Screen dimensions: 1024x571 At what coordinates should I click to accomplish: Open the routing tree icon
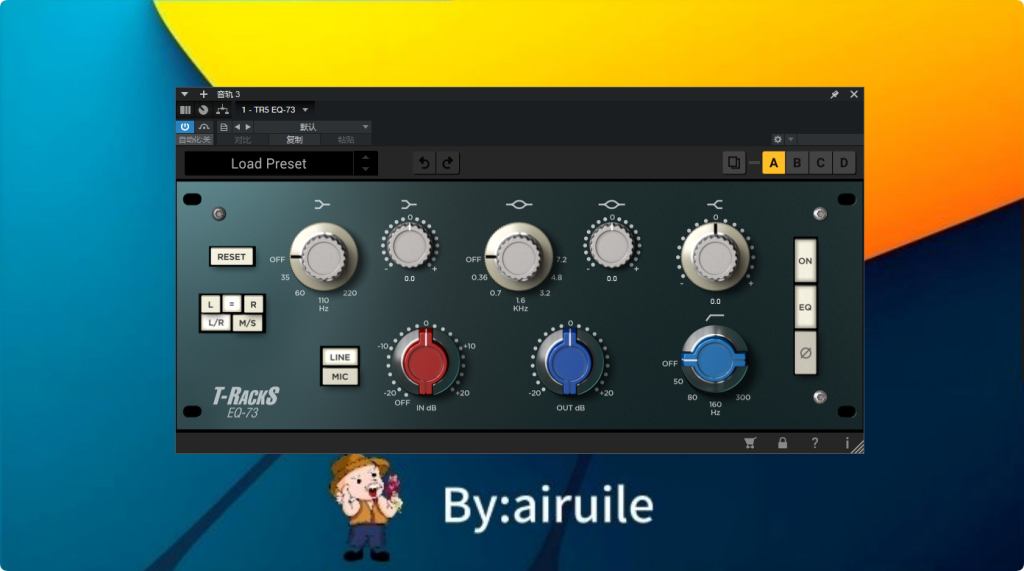point(222,110)
